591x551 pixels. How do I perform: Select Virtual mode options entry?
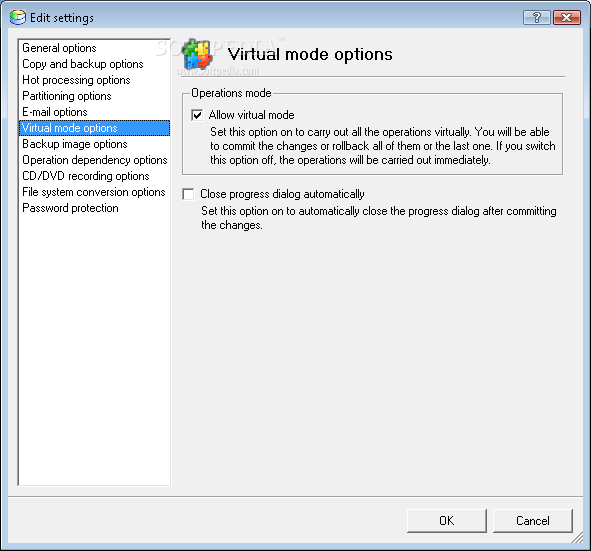(94, 128)
